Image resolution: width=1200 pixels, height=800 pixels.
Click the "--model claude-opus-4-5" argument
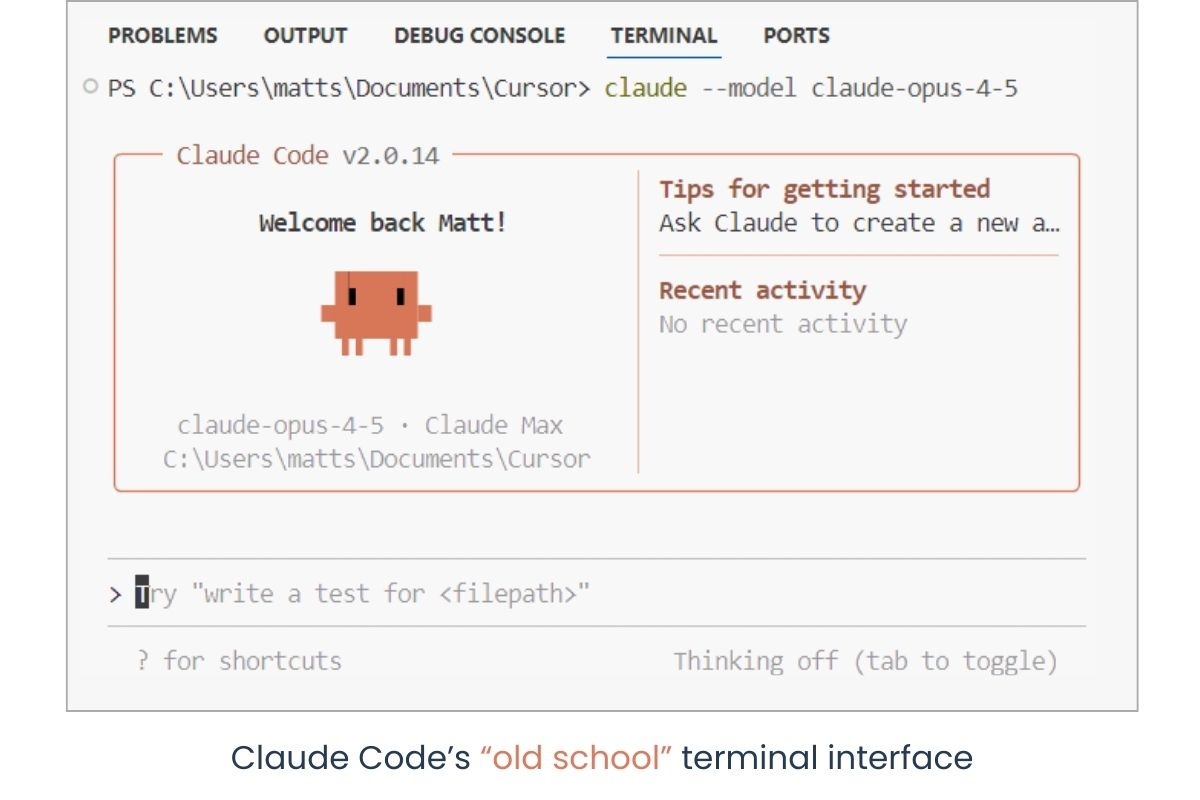coord(858,88)
